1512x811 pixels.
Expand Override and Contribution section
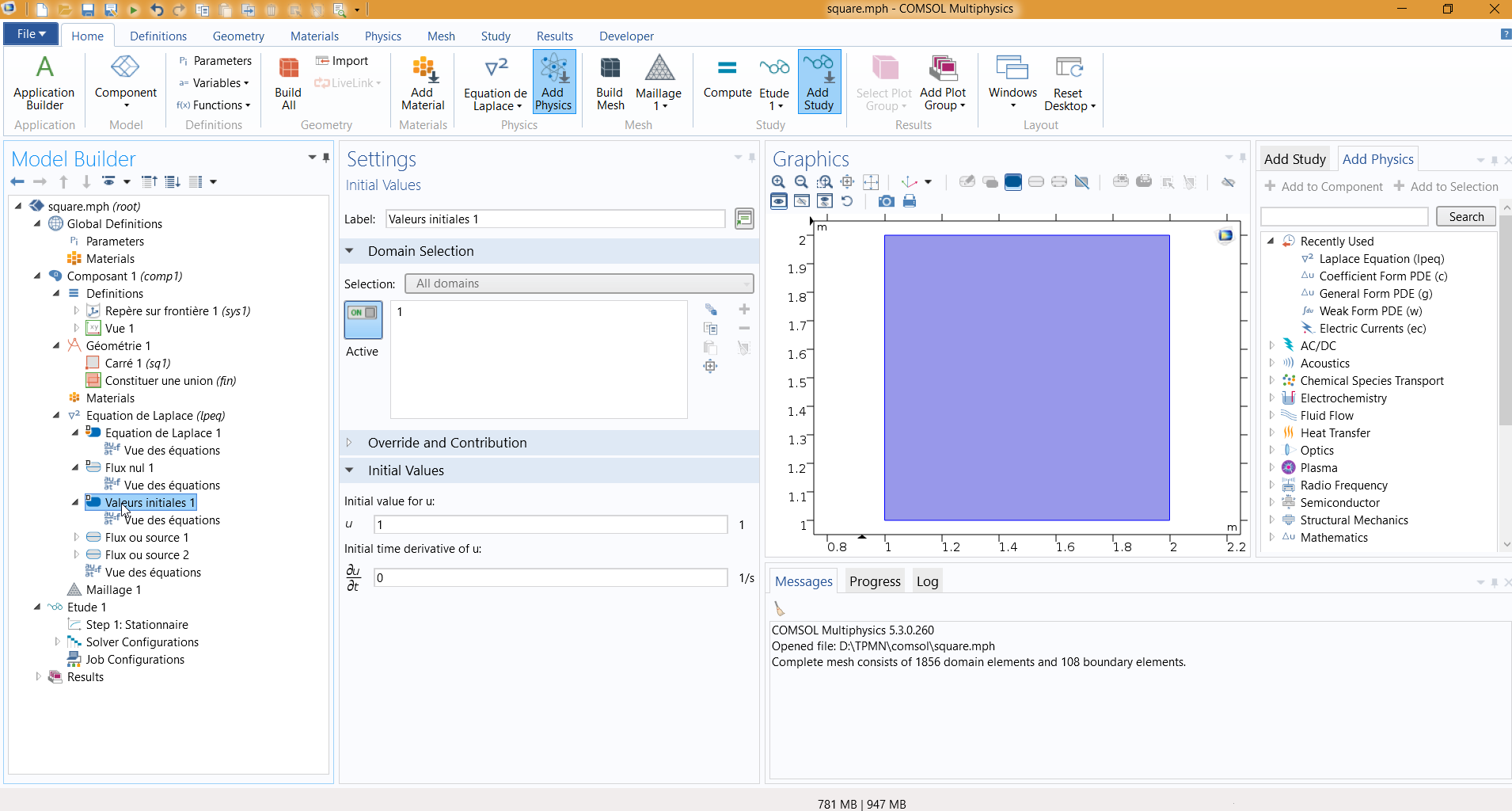point(349,443)
